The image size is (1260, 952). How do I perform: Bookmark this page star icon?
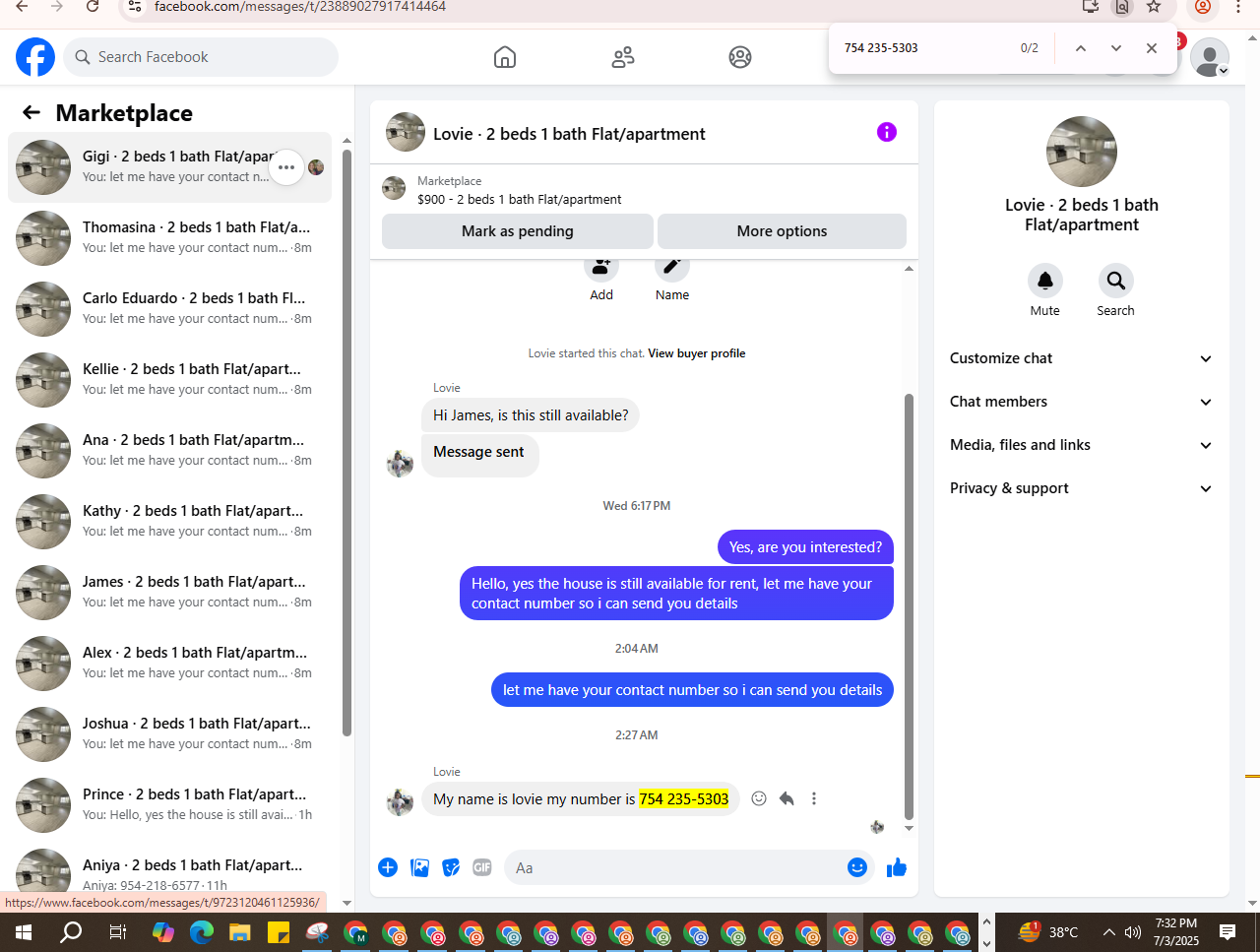(x=1154, y=7)
